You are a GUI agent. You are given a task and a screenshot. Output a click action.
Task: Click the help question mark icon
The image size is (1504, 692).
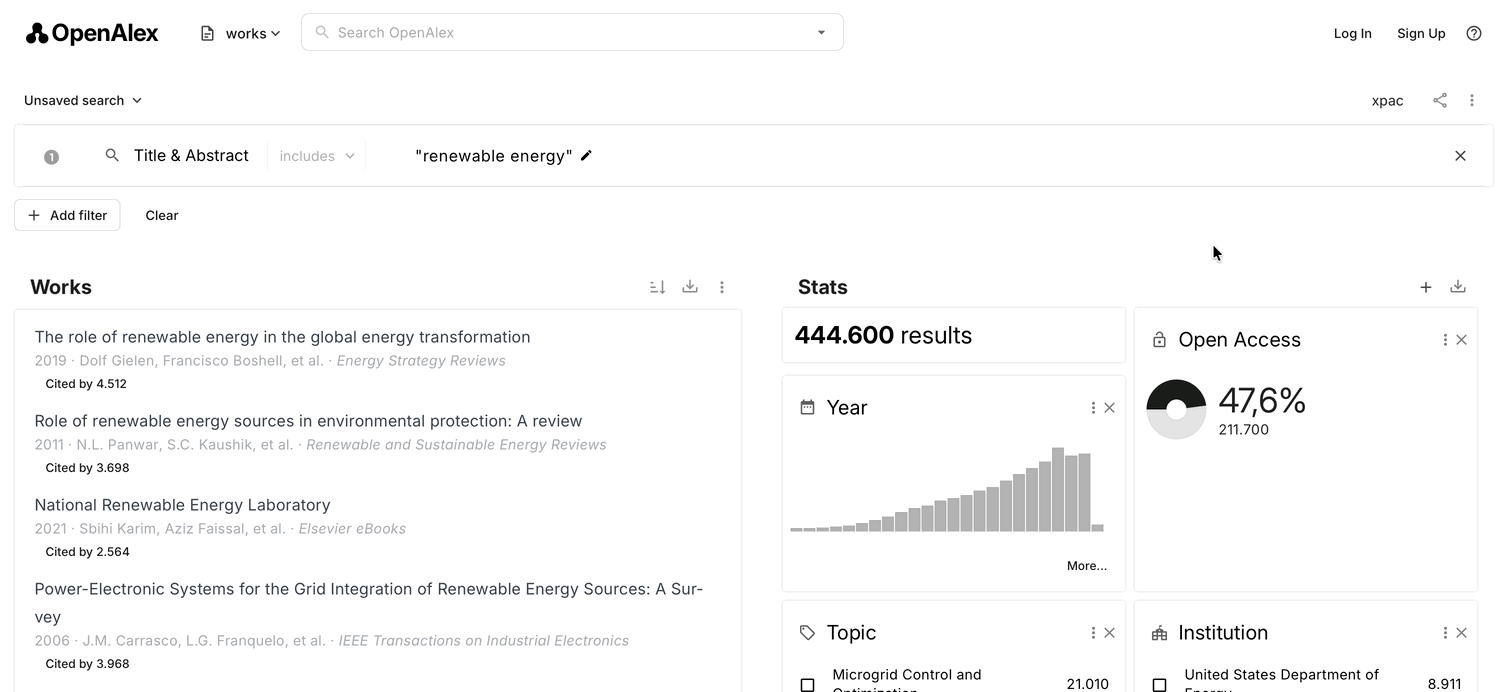[x=1473, y=33]
